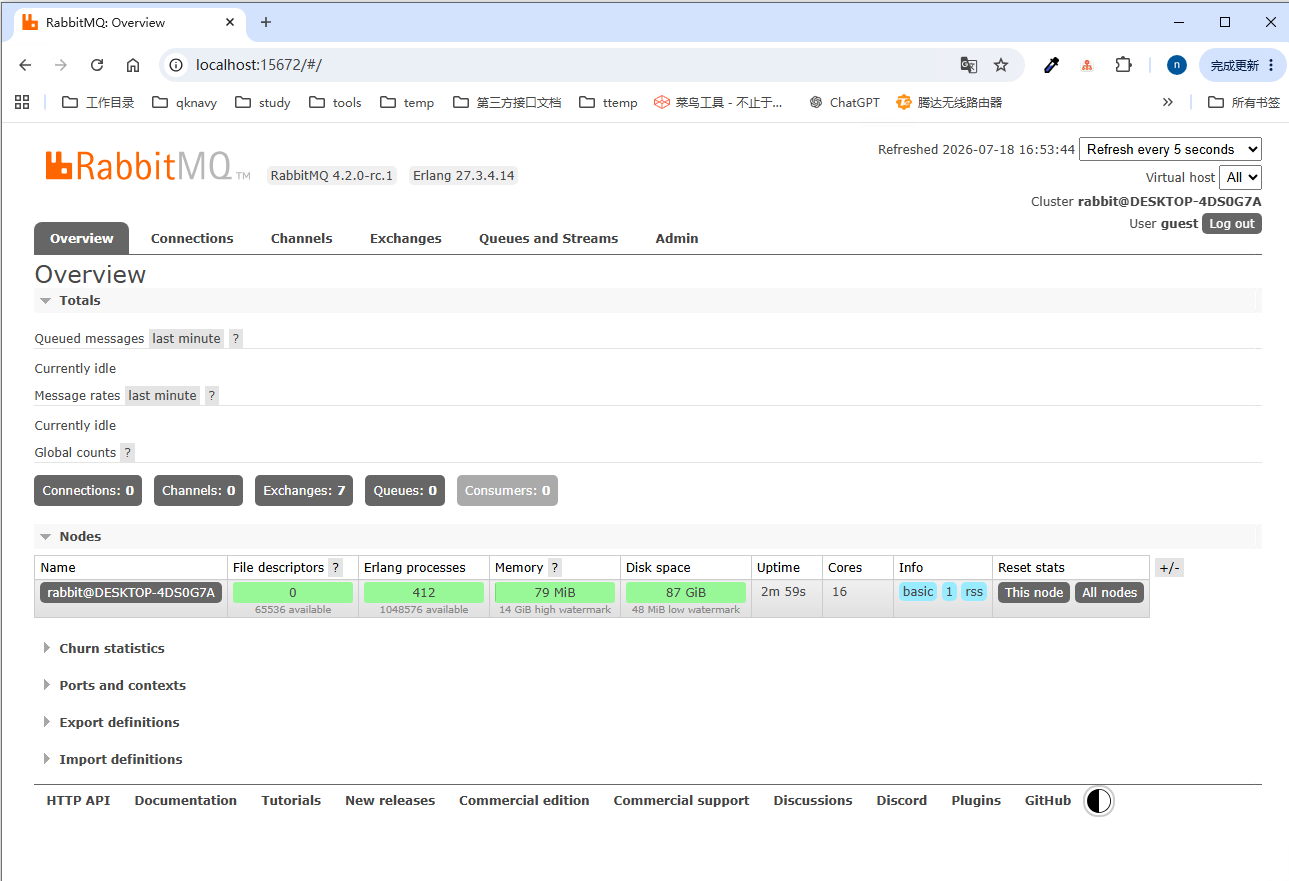1289x881 pixels.
Task: Click the 完成更新 update button
Action: (1242, 65)
